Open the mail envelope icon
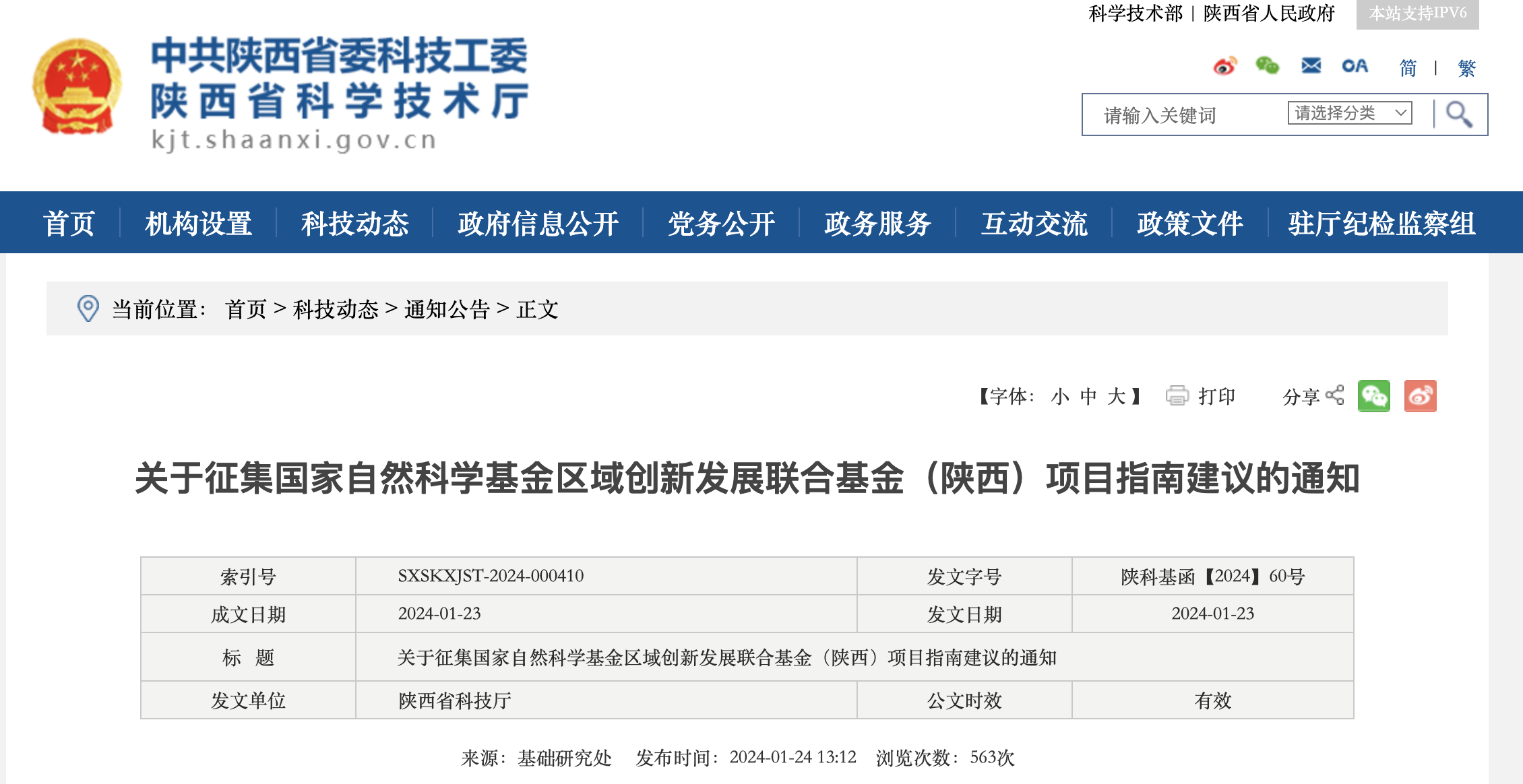Image resolution: width=1523 pixels, height=784 pixels. tap(1311, 65)
